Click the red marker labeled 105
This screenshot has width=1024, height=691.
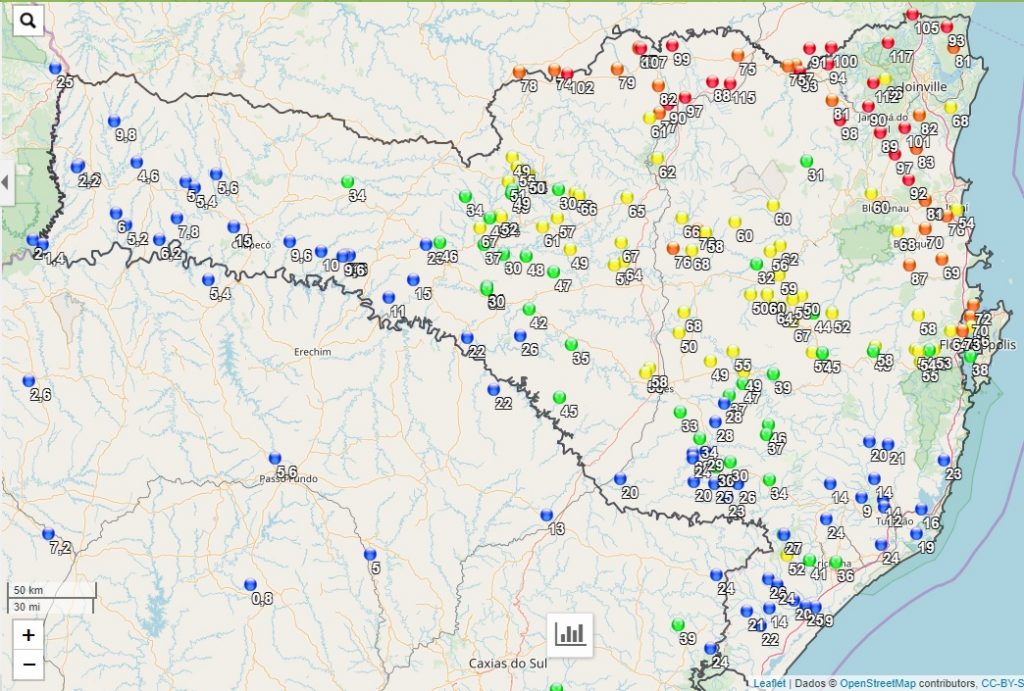(912, 14)
